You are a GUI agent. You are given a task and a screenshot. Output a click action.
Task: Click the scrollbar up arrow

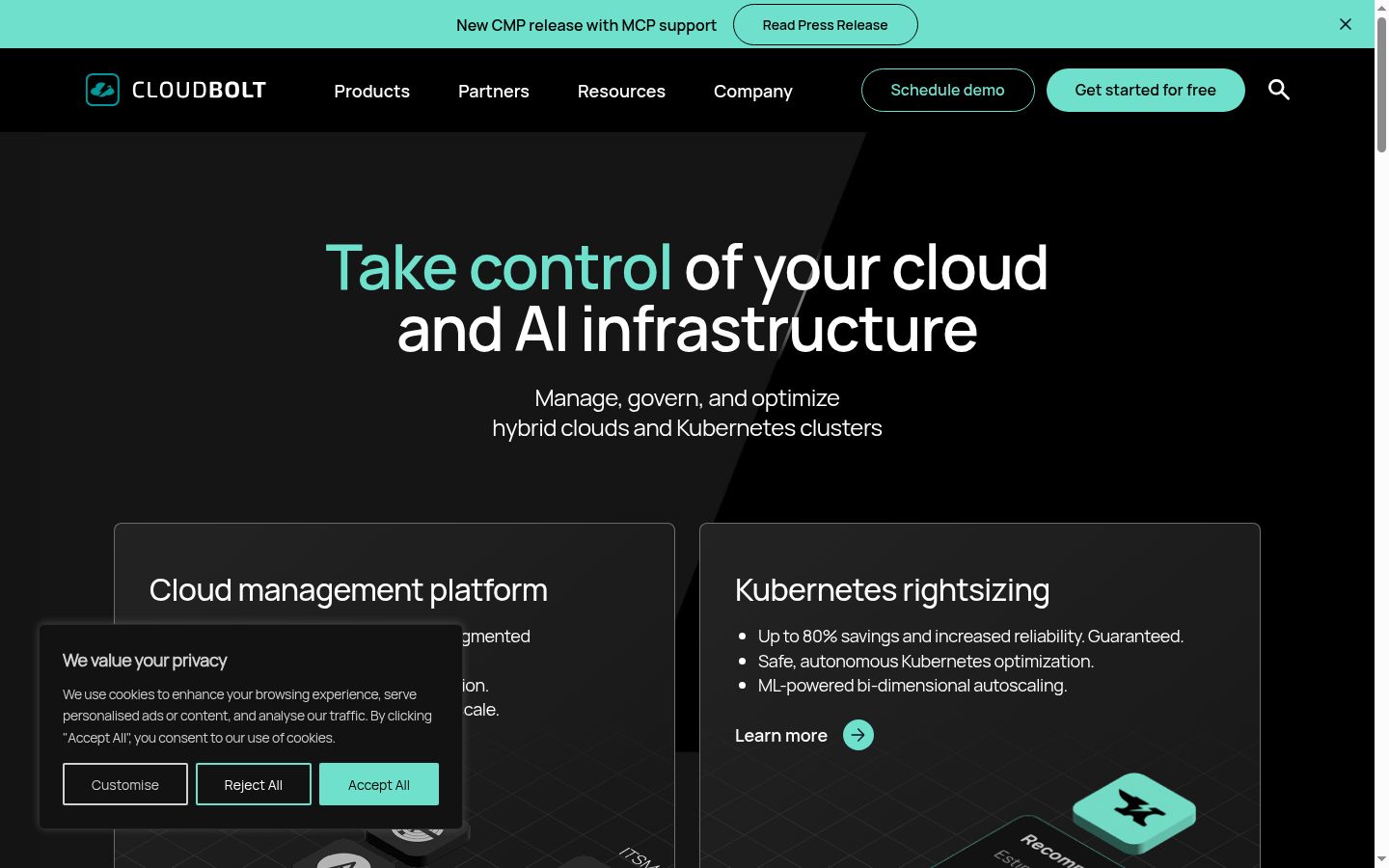[1381, 7]
